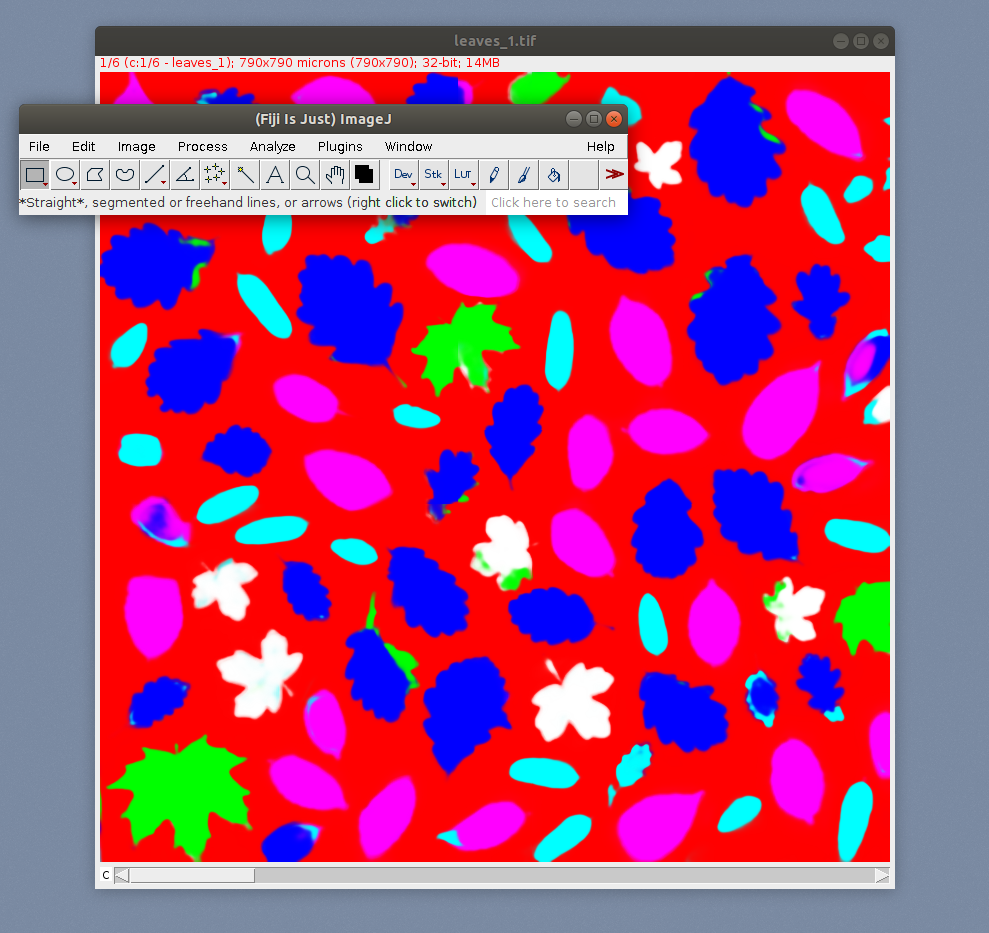This screenshot has width=989, height=933.
Task: Activate the Flood fill tool
Action: point(553,174)
